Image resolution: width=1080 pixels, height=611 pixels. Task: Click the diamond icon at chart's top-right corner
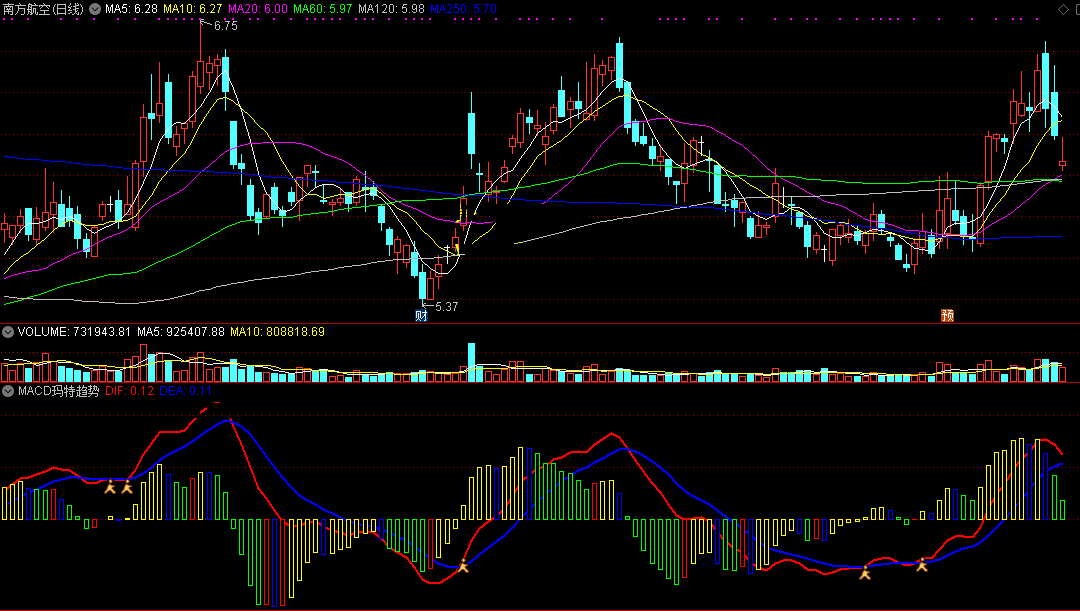tap(1063, 10)
